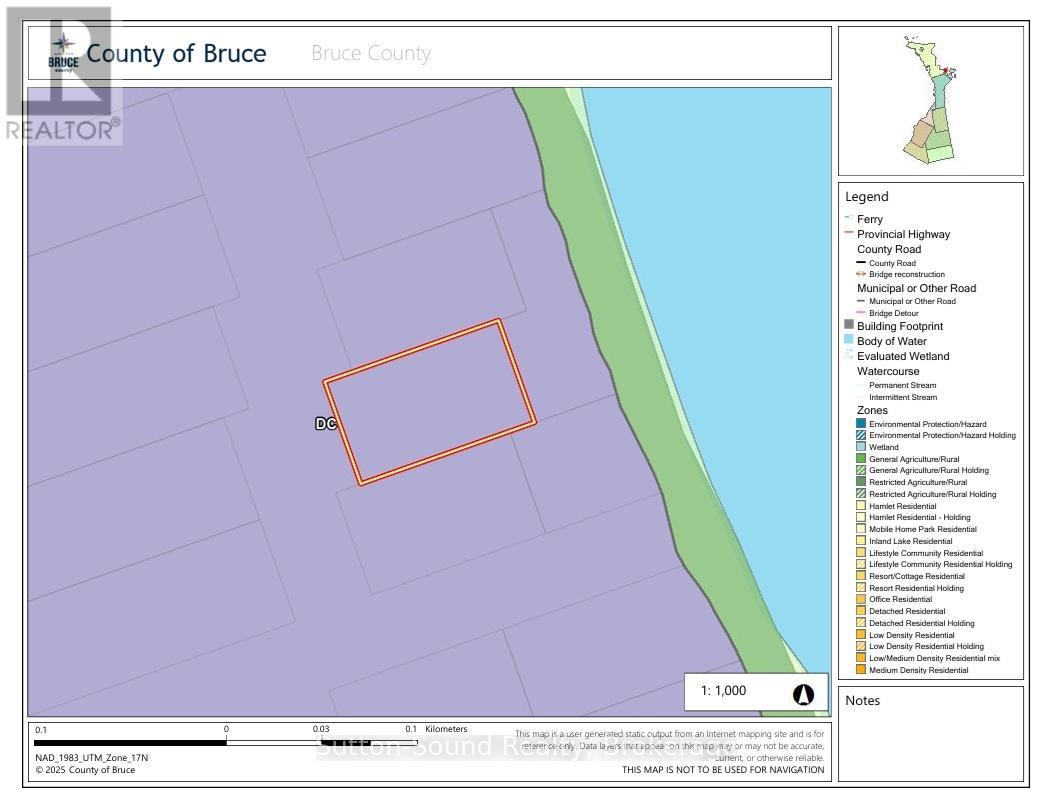Open the county overview inset map
Screen dimensions: 1052x811
(x=930, y=100)
